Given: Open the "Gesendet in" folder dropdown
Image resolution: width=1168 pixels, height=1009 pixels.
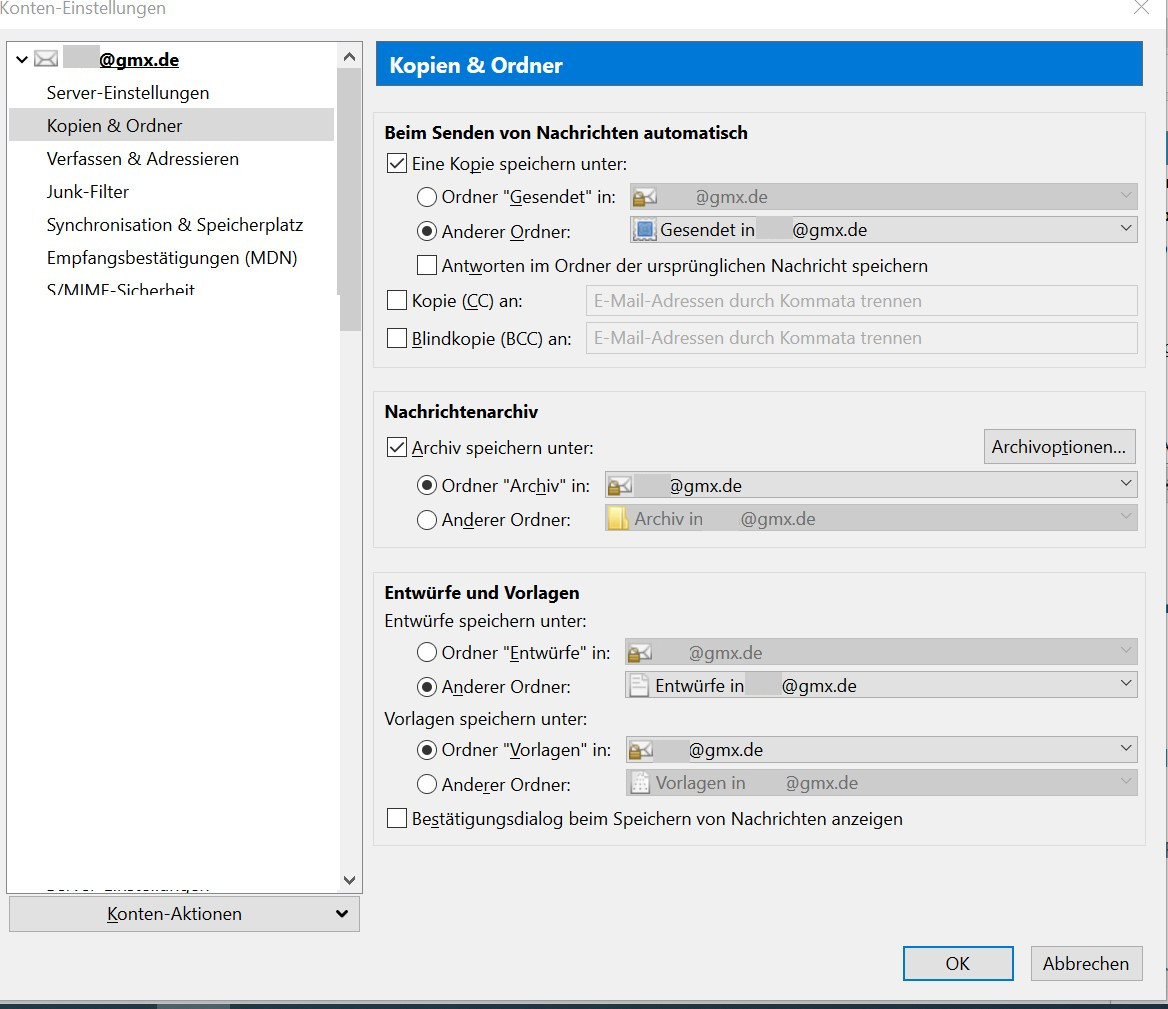Looking at the screenshot, I should click(883, 230).
